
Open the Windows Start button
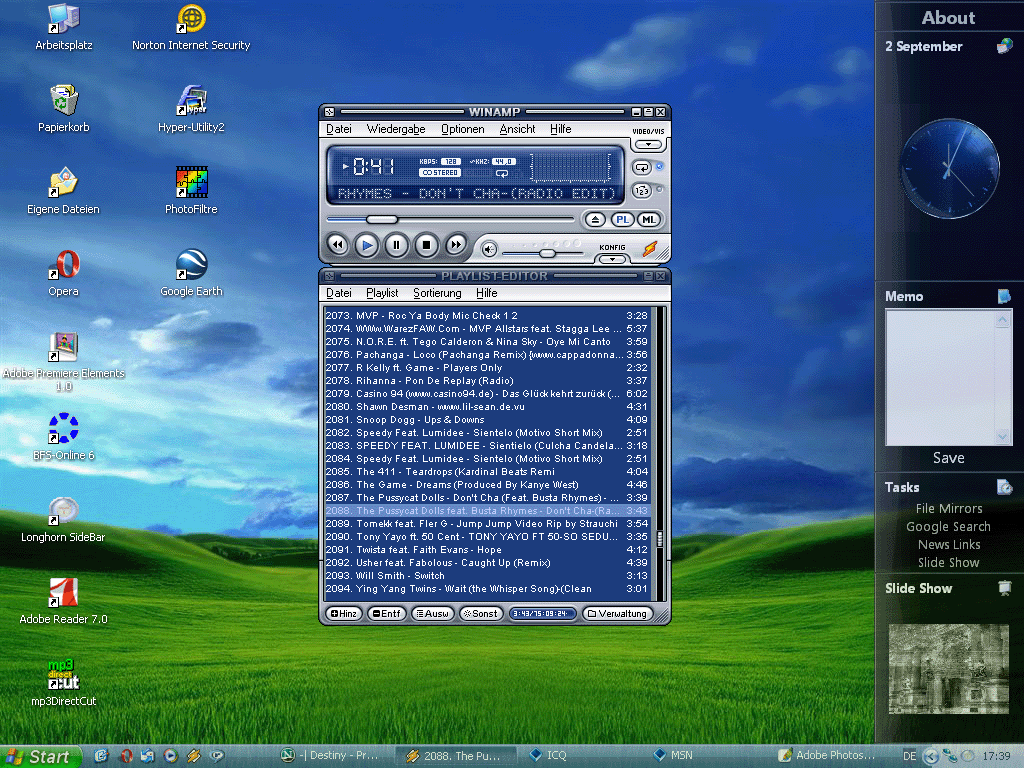[x=40, y=756]
